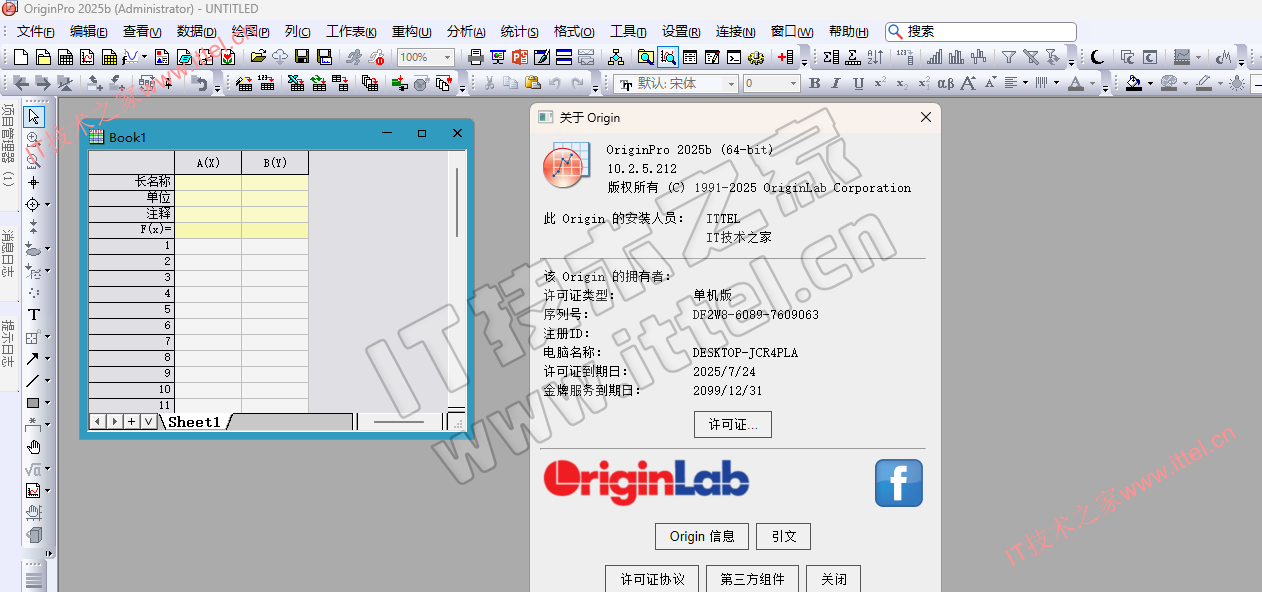Click the 关闭 button in About dialog
Image resolution: width=1262 pixels, height=592 pixels.
pos(834,579)
